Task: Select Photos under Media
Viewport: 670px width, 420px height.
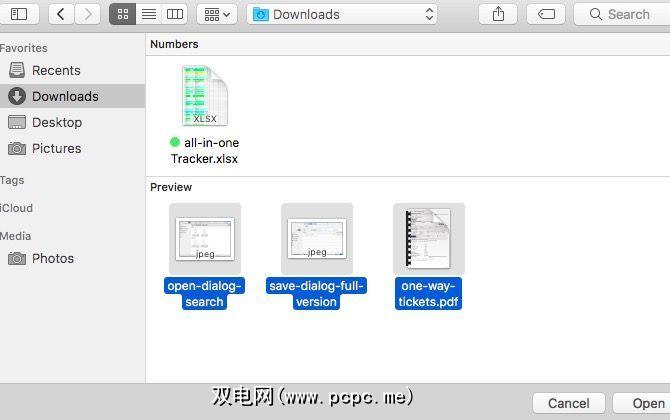Action: pyautogui.click(x=73, y=258)
